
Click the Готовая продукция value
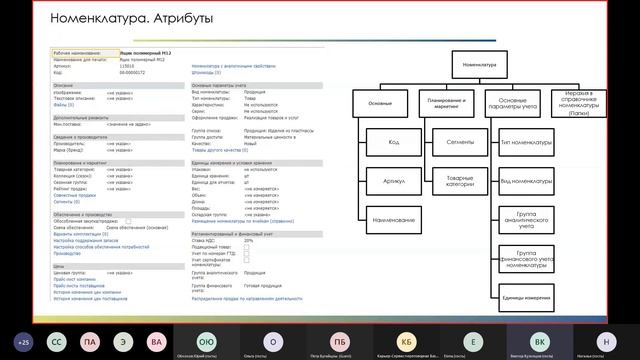(263, 286)
